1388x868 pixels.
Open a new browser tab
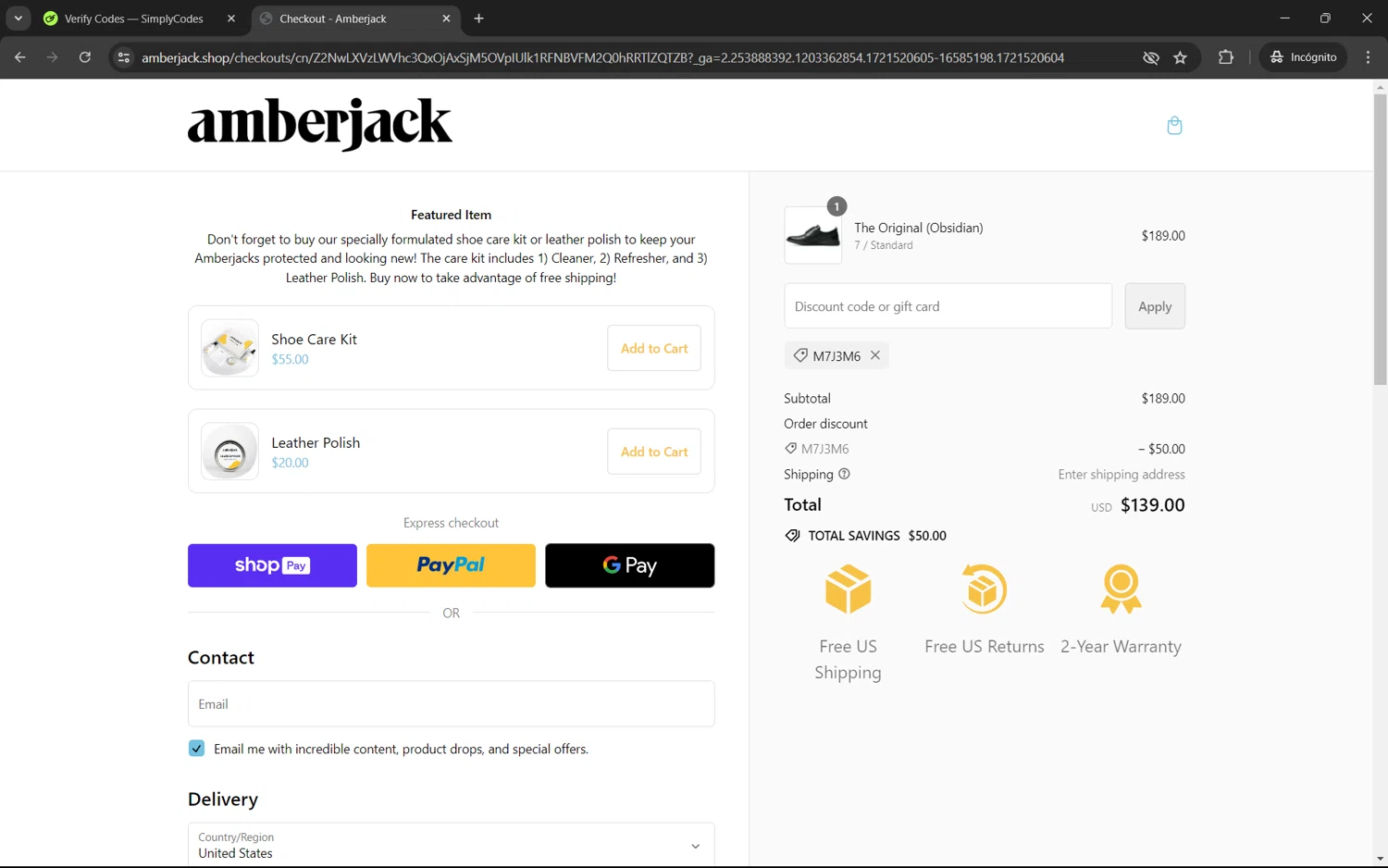478,19
